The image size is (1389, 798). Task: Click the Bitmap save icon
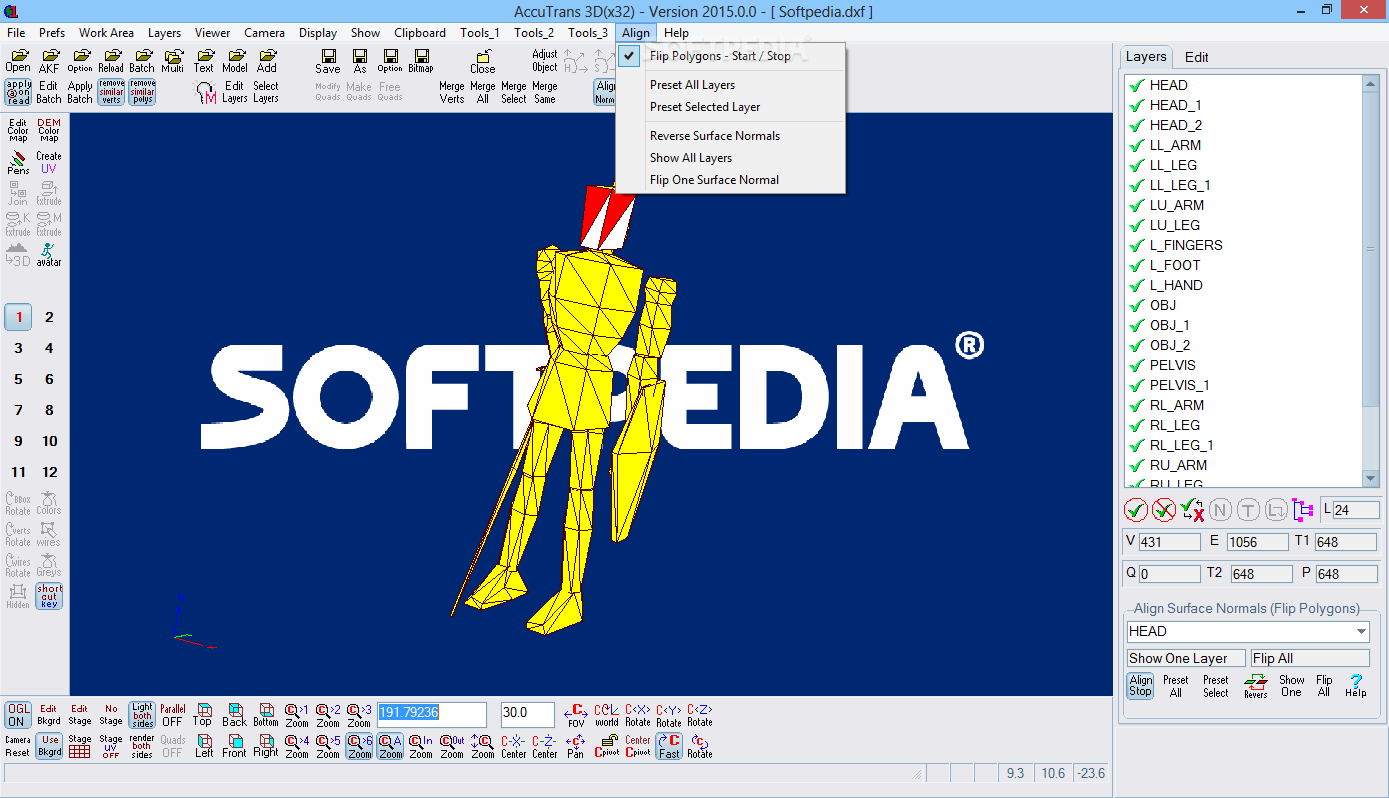click(x=421, y=61)
